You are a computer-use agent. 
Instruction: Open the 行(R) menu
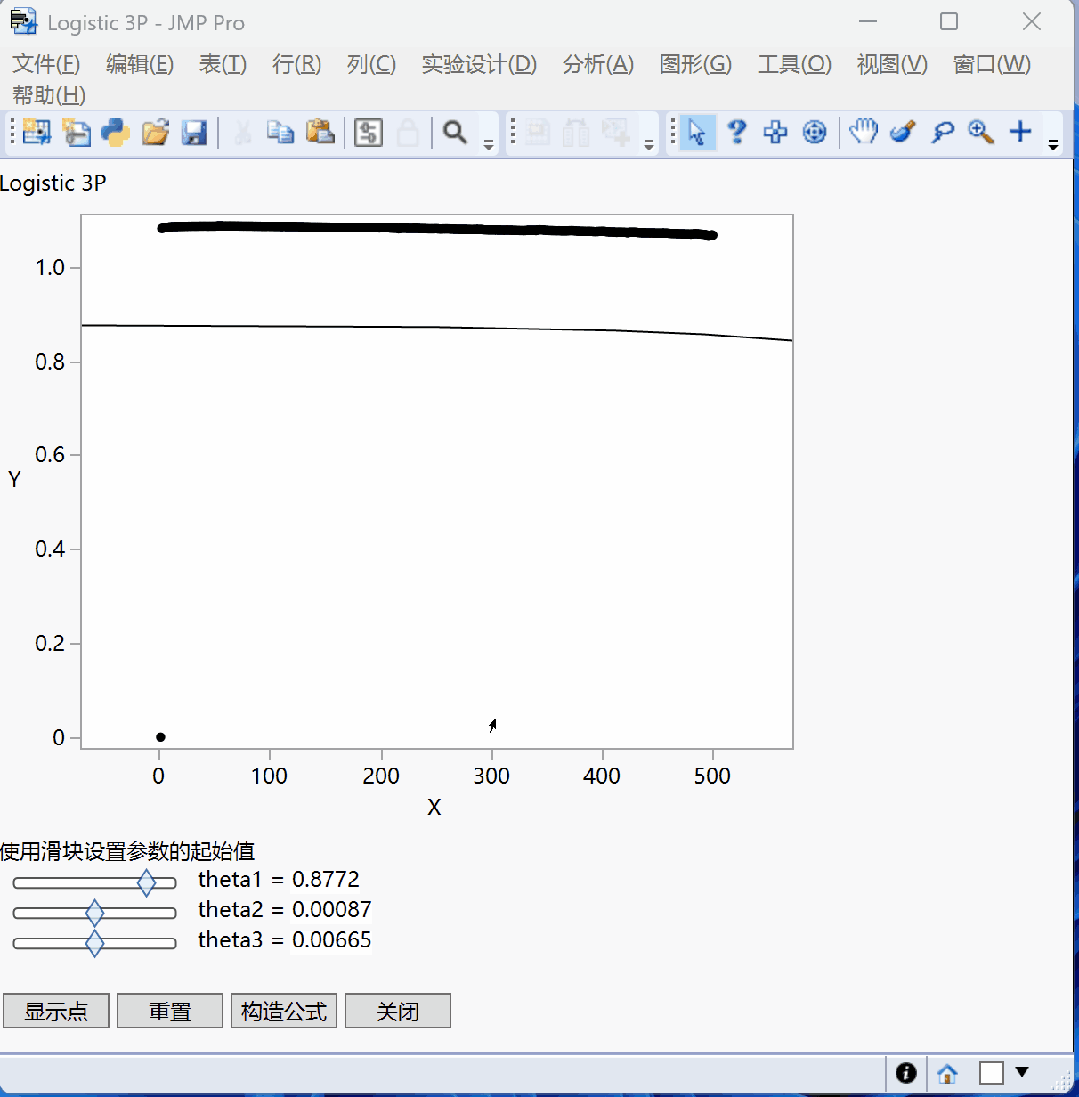point(297,64)
